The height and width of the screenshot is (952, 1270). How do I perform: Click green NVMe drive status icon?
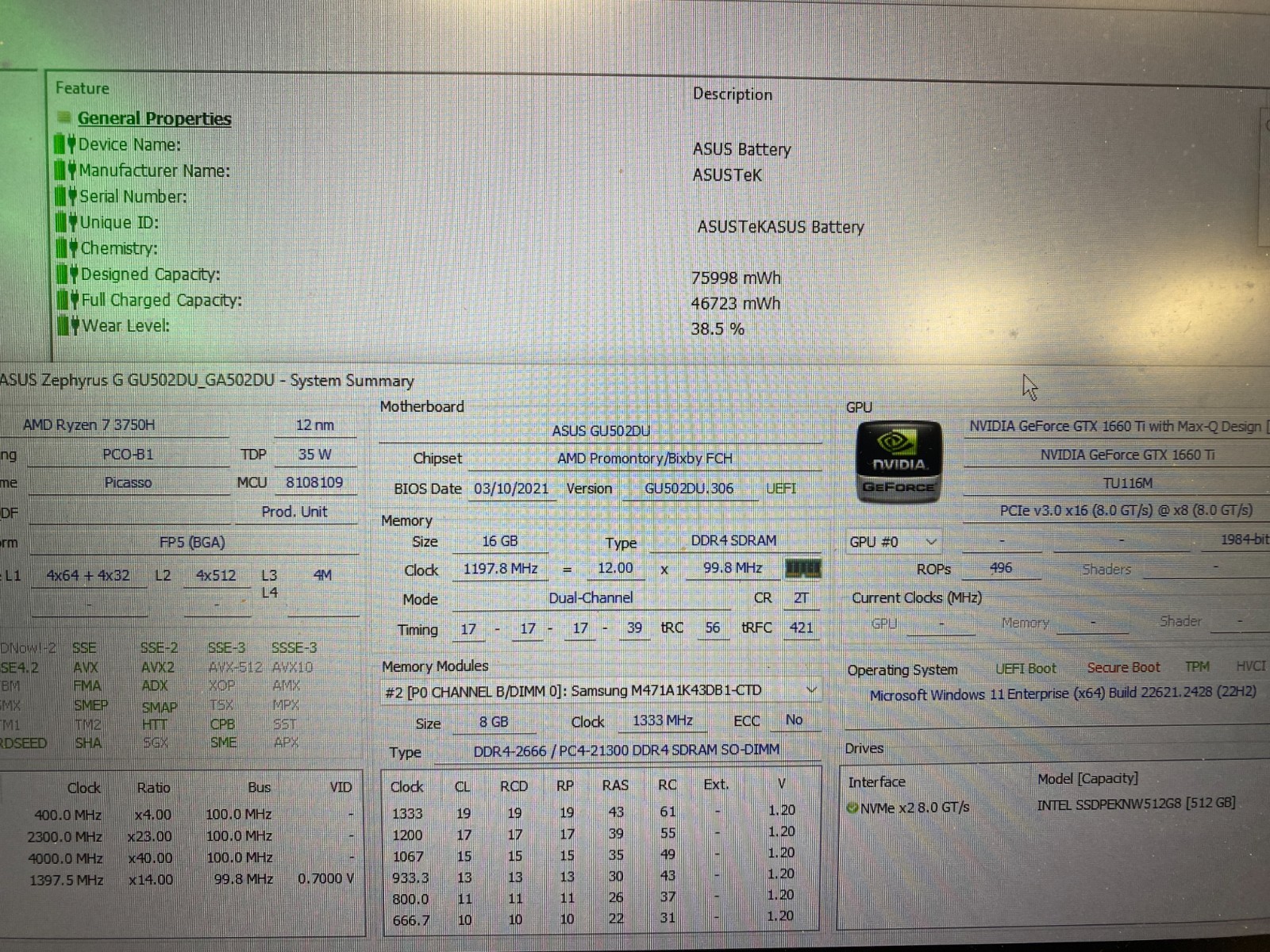click(852, 808)
